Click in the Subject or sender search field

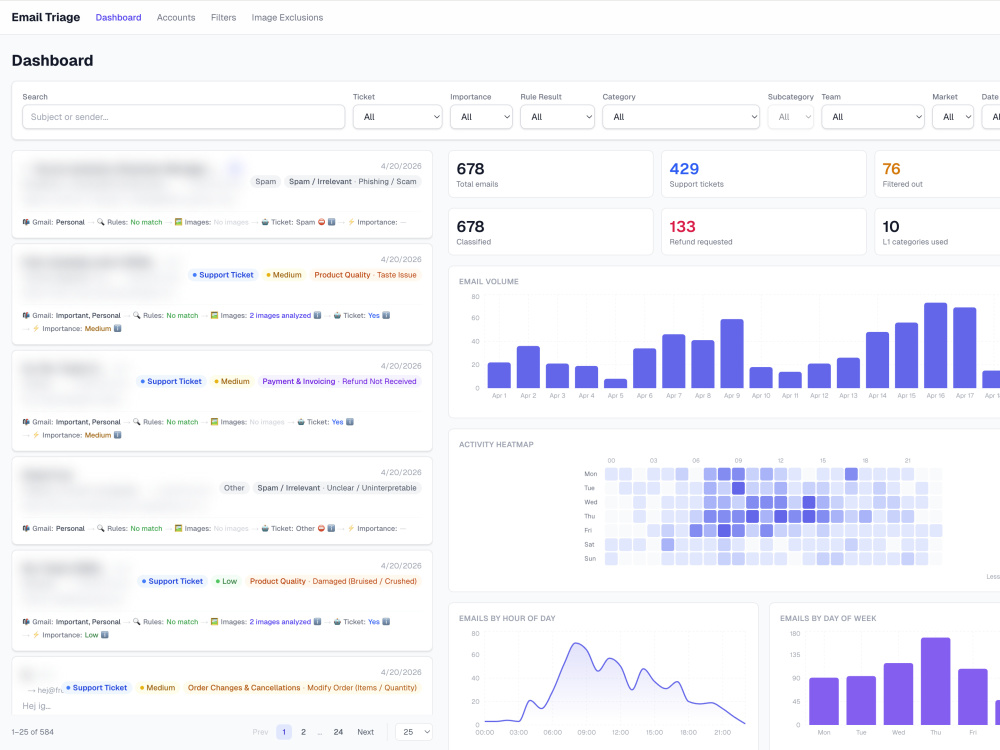[x=184, y=117]
